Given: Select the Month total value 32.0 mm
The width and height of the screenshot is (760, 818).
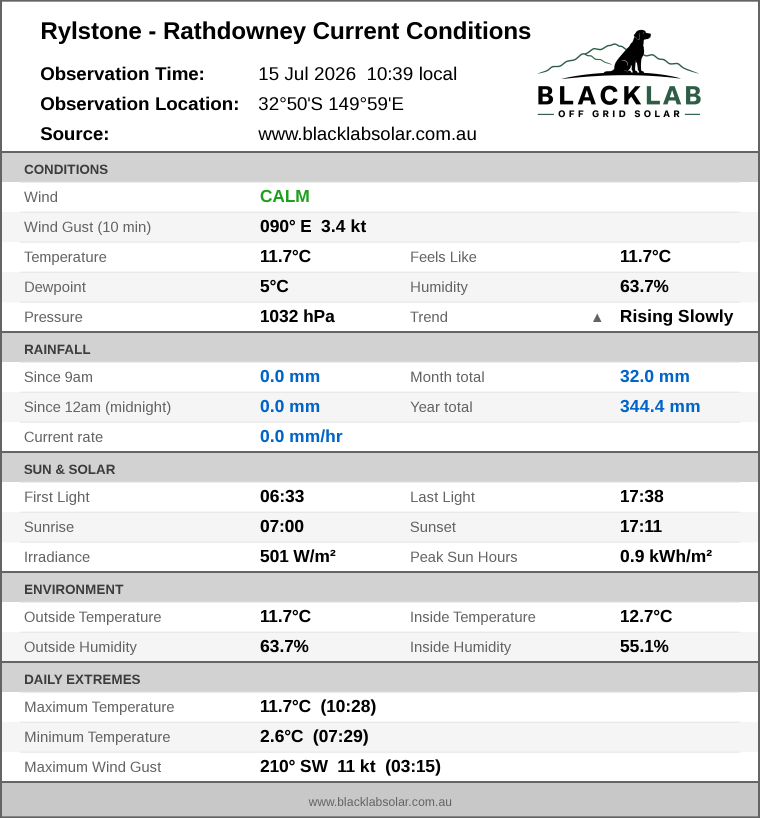Looking at the screenshot, I should [655, 376].
